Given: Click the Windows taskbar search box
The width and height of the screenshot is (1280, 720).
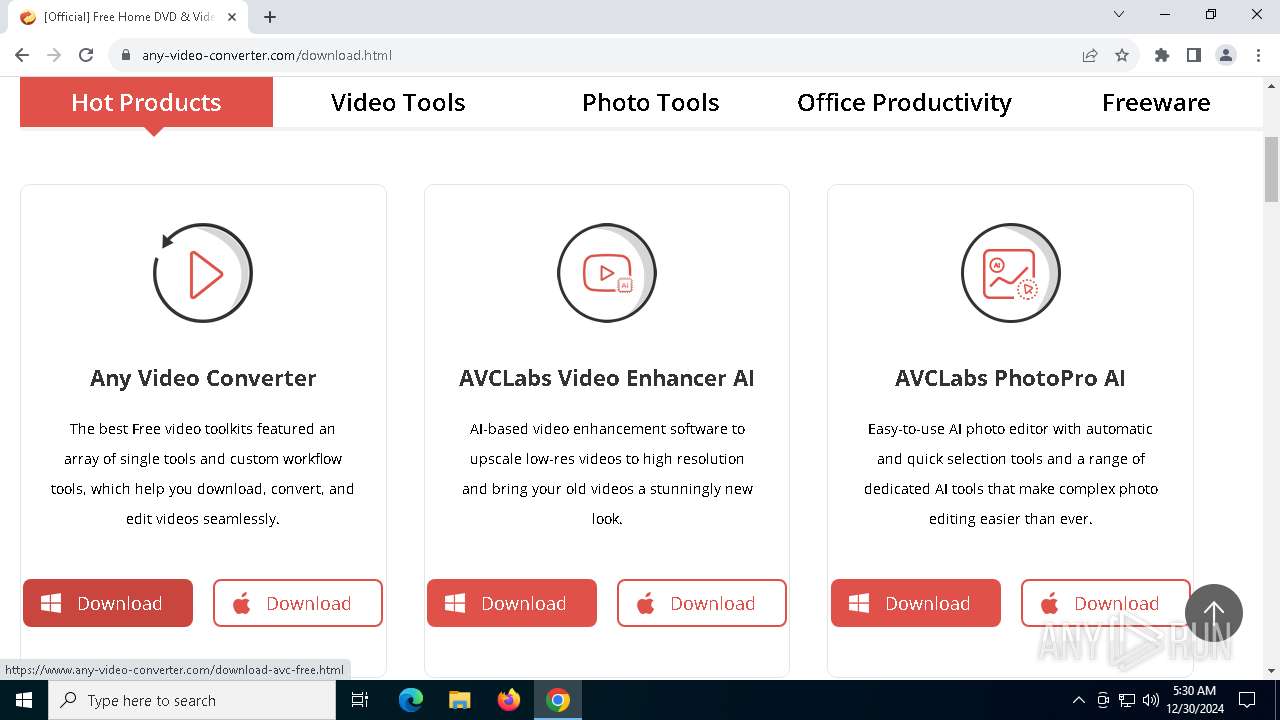Looking at the screenshot, I should [x=192, y=700].
